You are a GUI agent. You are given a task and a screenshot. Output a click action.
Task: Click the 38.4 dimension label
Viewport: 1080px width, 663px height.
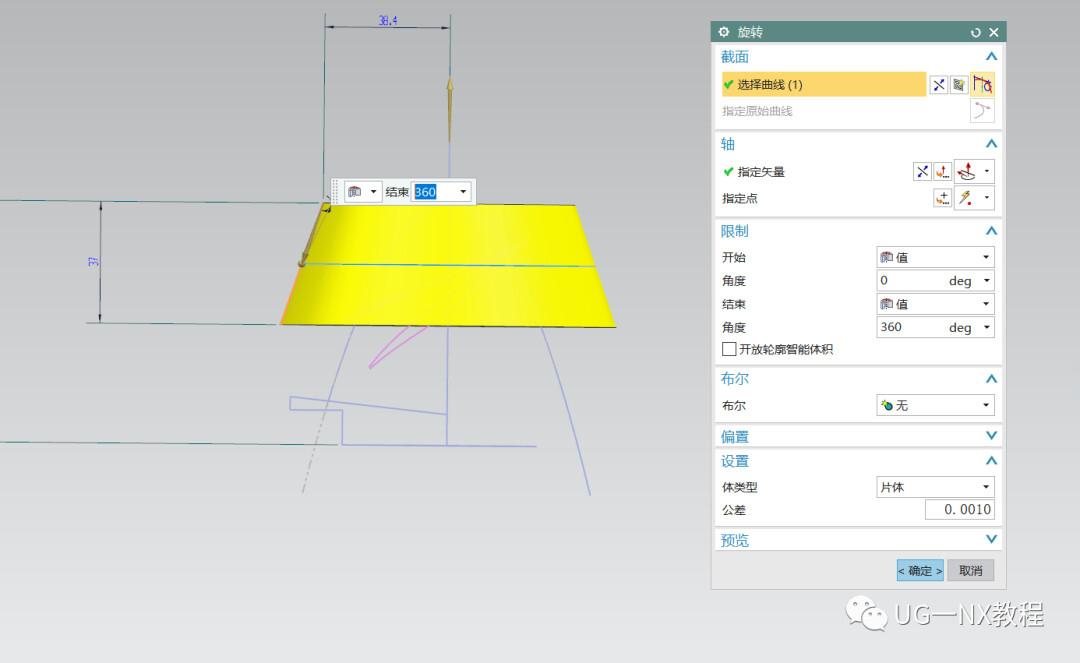(388, 21)
